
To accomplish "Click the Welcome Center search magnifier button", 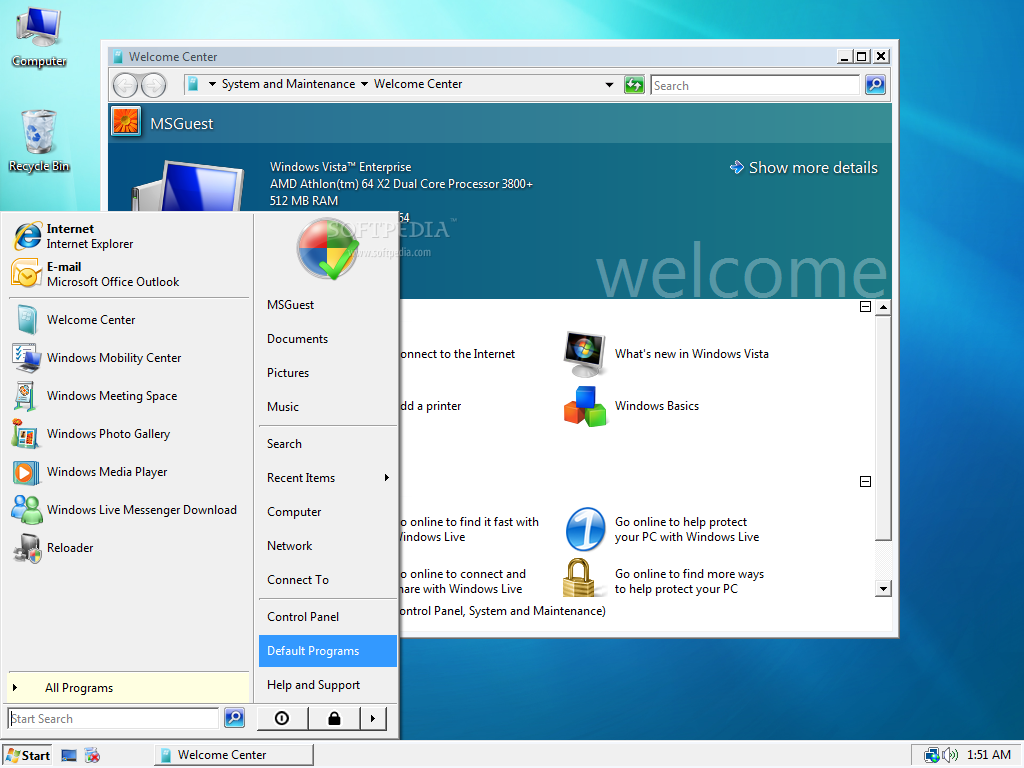I will pyautogui.click(x=875, y=84).
